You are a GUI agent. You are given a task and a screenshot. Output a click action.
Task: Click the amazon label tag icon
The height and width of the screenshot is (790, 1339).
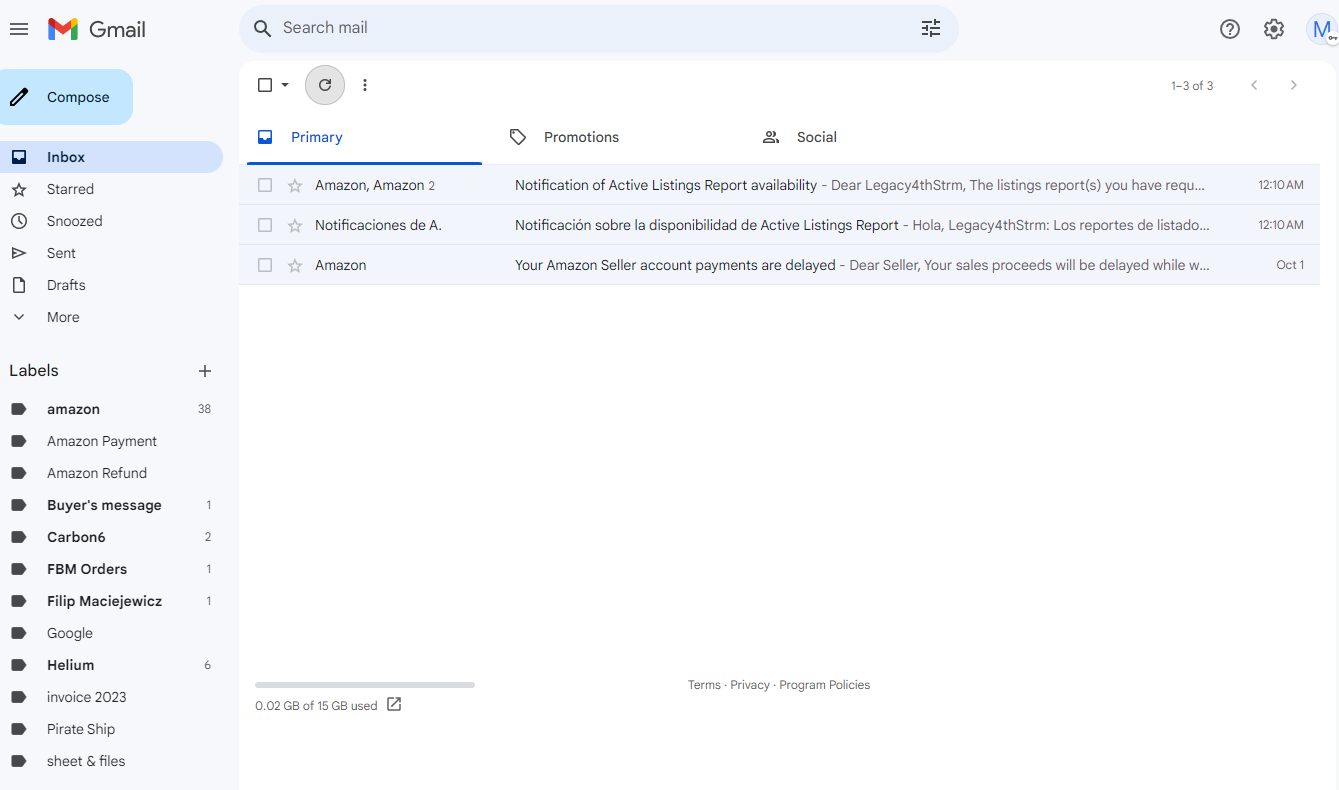(x=19, y=409)
